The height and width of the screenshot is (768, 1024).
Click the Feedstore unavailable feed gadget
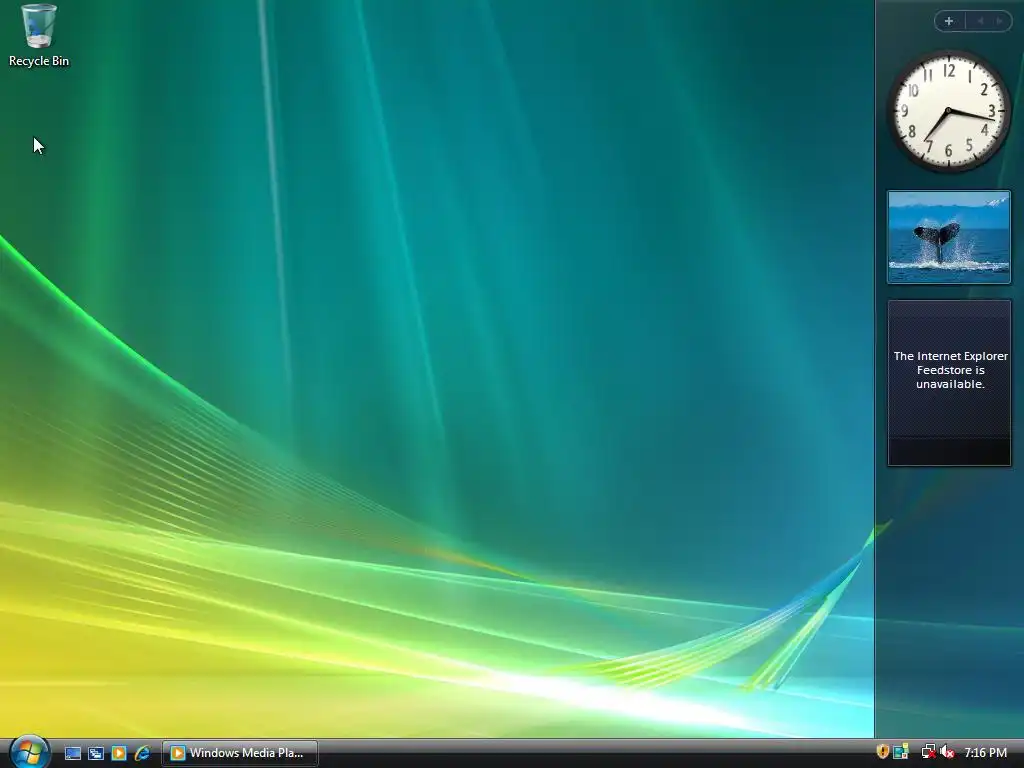[x=950, y=383]
